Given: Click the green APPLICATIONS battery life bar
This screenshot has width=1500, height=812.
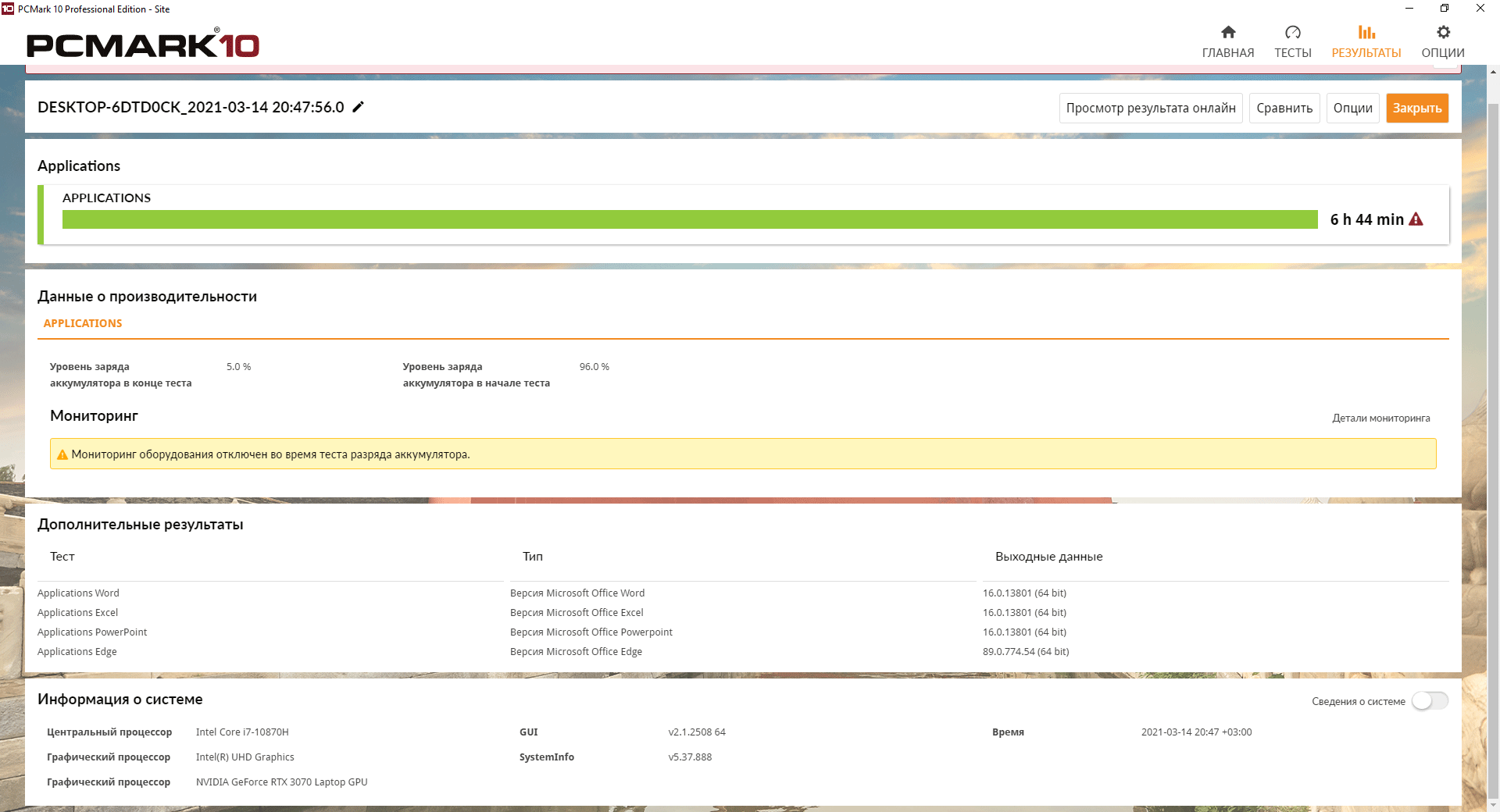Looking at the screenshot, I should (690, 219).
